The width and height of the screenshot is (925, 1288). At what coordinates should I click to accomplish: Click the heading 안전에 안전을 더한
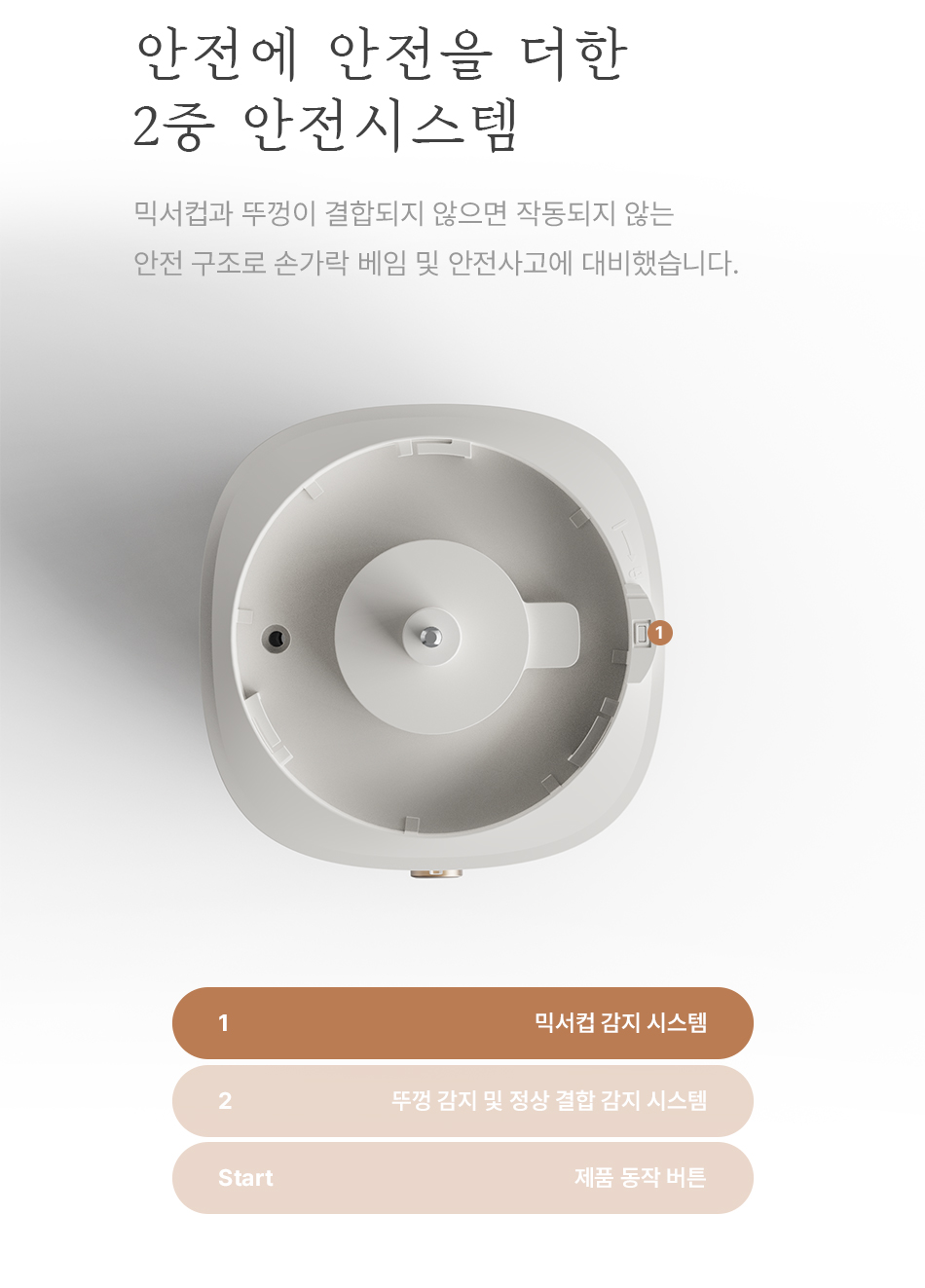click(x=381, y=54)
